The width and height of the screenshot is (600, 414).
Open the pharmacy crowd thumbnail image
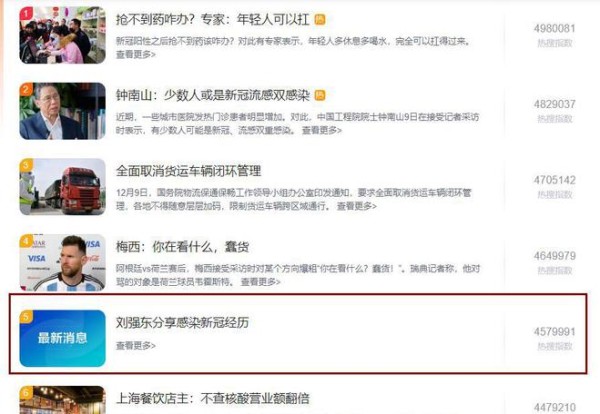(x=62, y=35)
